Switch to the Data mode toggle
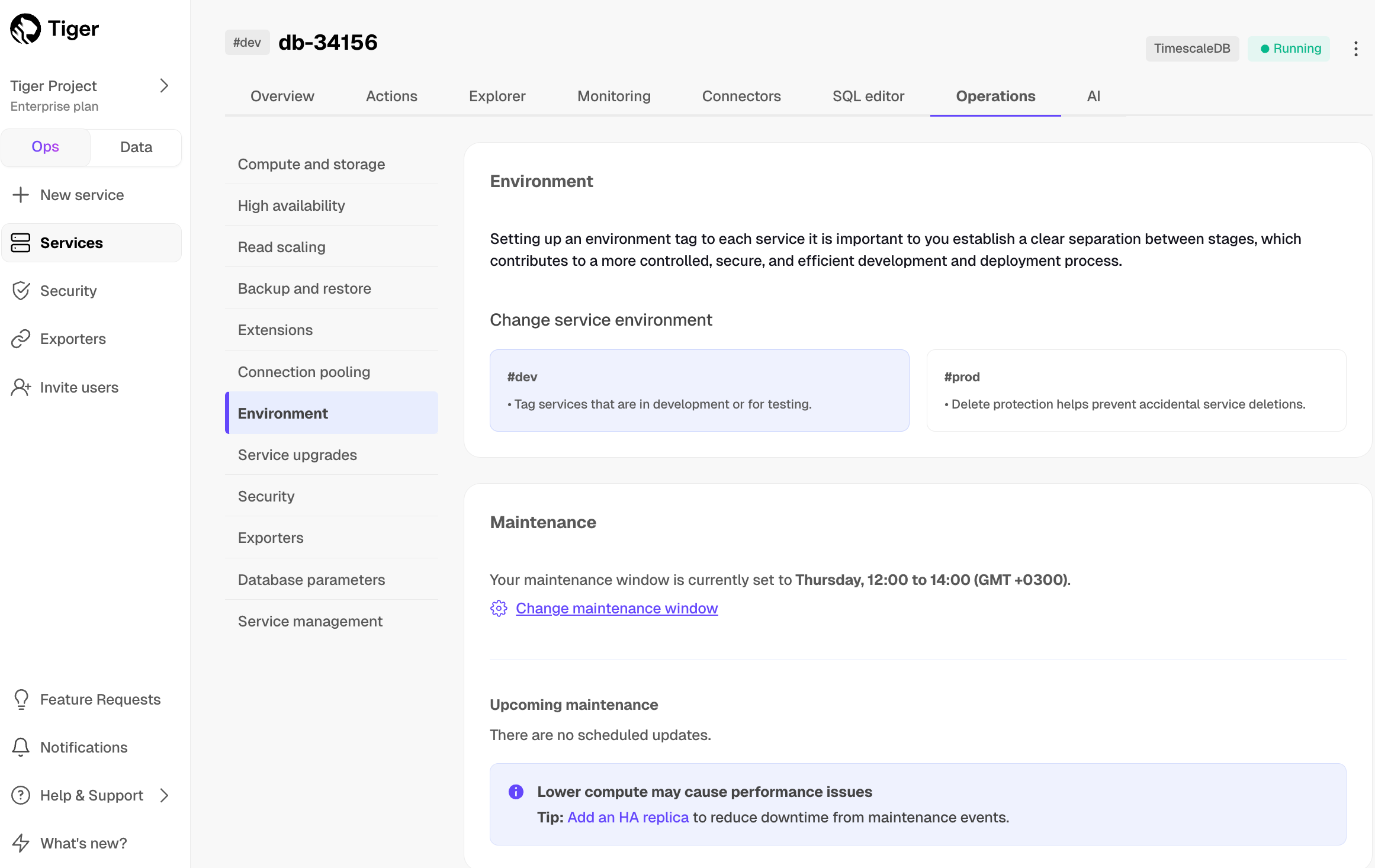The width and height of the screenshot is (1375, 868). click(x=136, y=147)
